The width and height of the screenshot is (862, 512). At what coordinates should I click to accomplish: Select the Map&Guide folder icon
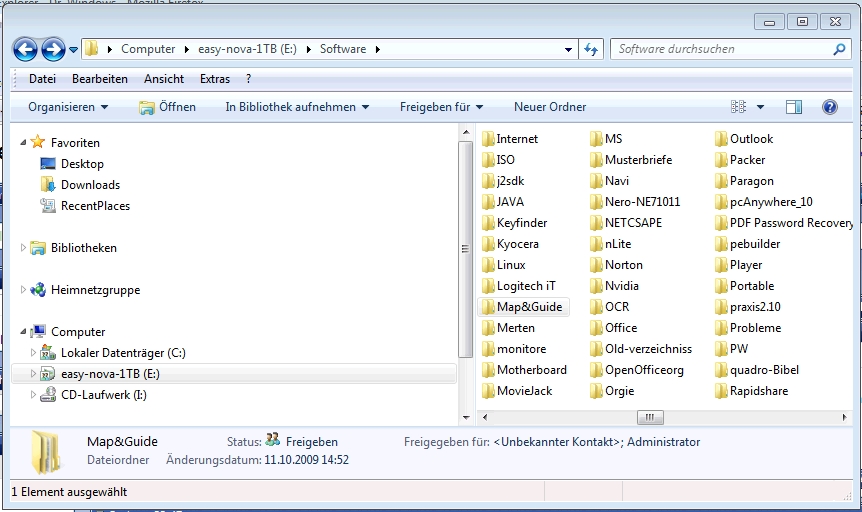pyautogui.click(x=488, y=306)
